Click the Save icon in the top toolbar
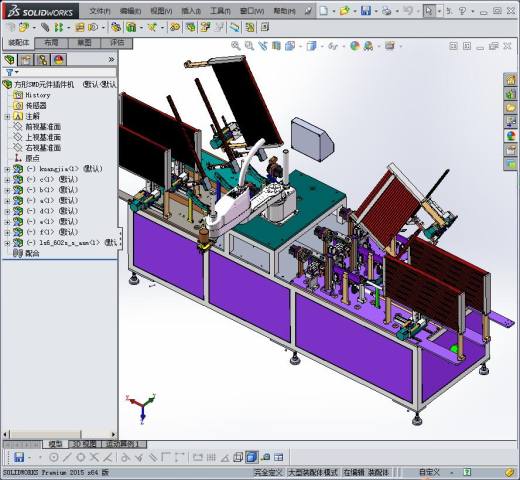This screenshot has width=520, height=480. (365, 11)
